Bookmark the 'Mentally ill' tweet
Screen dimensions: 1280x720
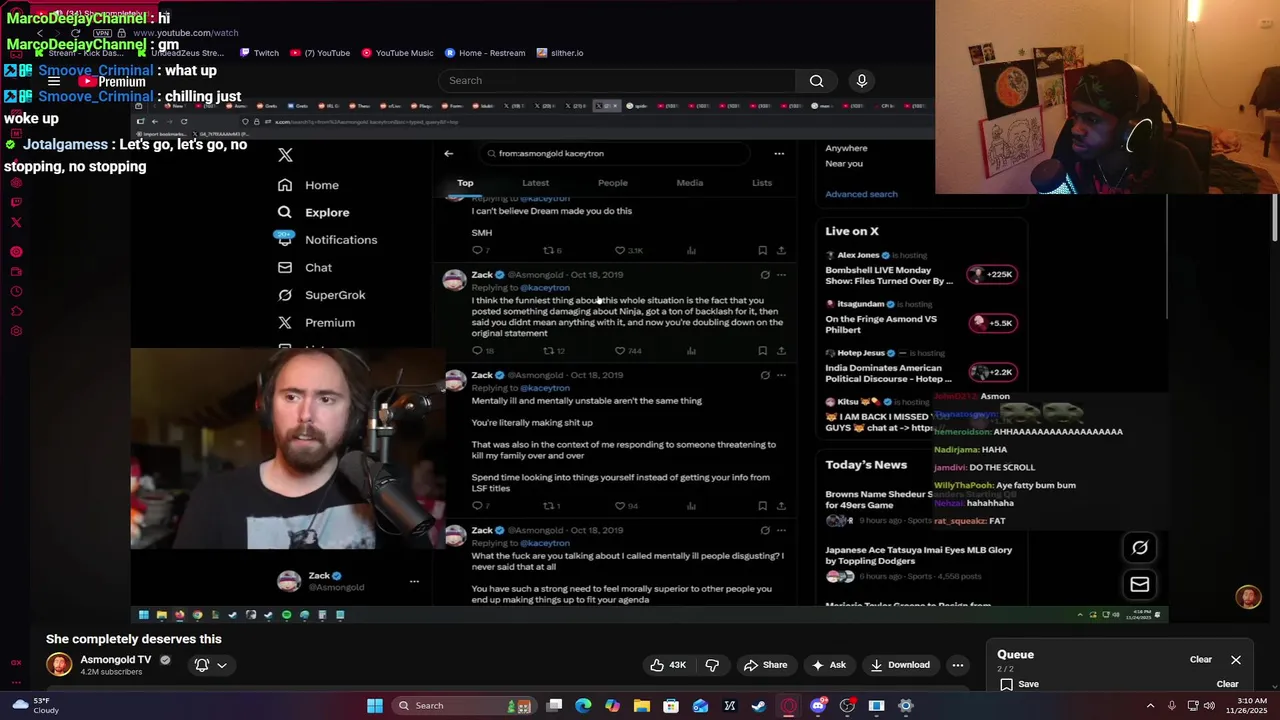(762, 506)
